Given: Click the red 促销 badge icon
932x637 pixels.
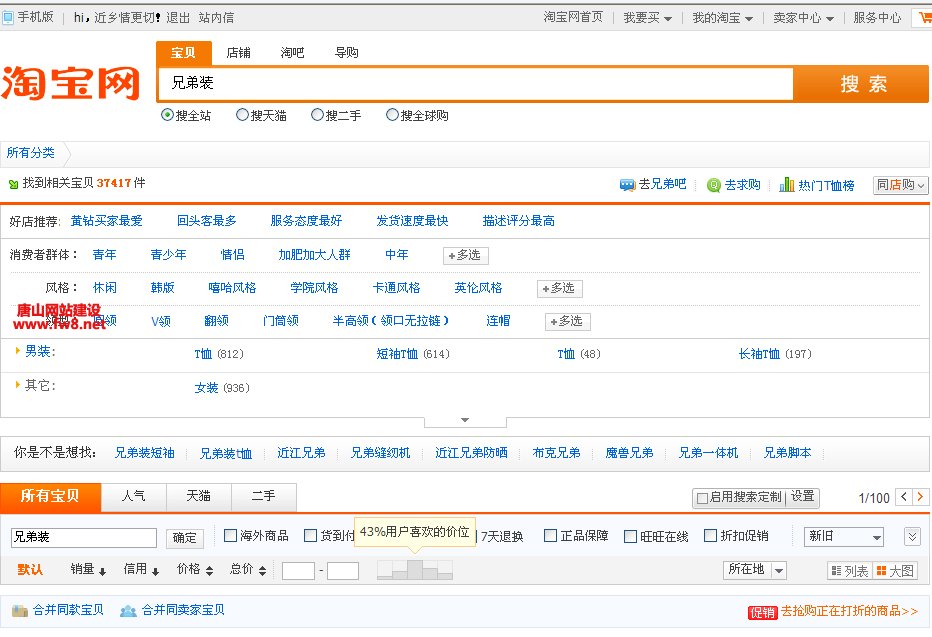Looking at the screenshot, I should pos(763,612).
